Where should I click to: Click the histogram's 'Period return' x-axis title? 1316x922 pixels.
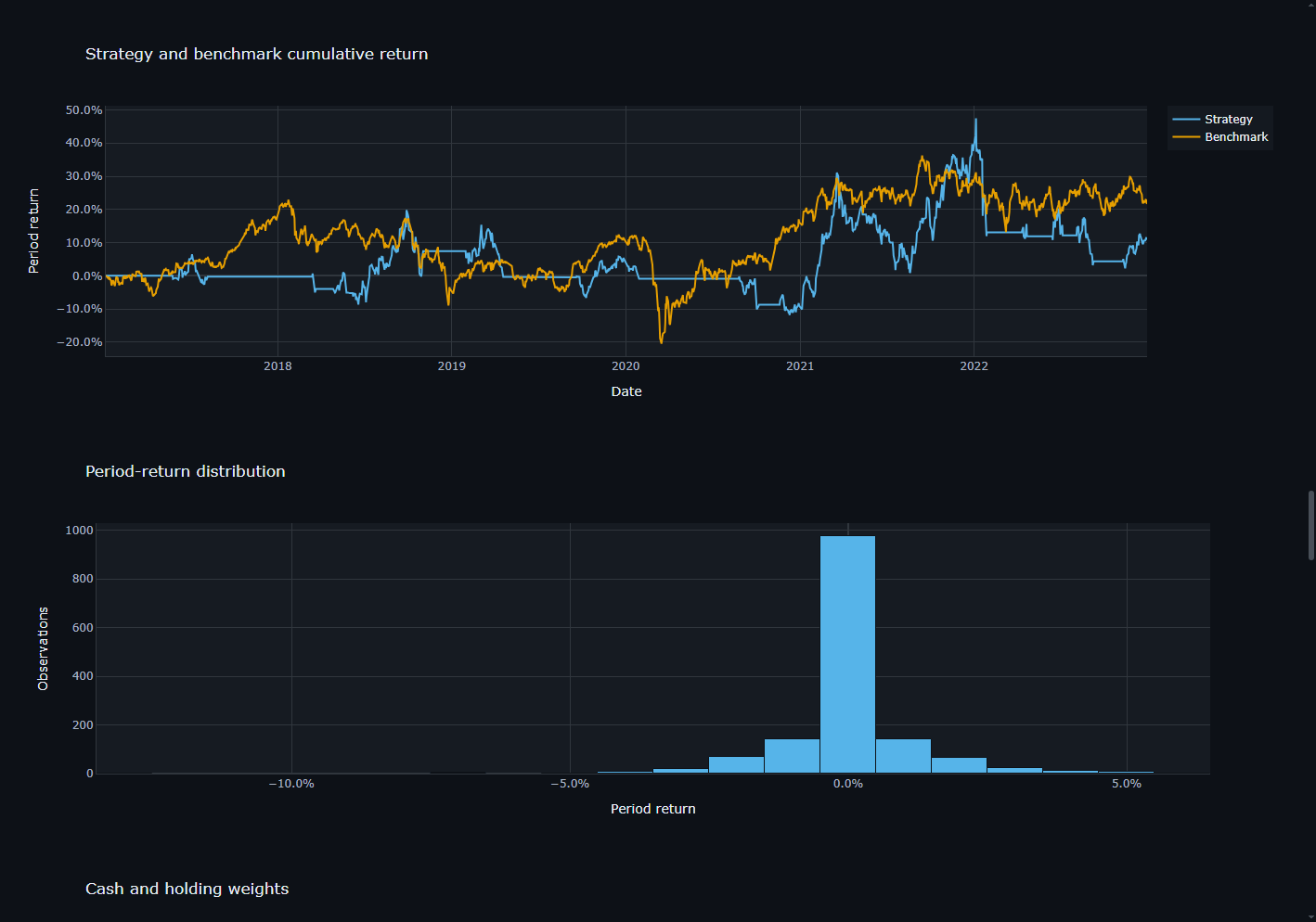(x=653, y=809)
